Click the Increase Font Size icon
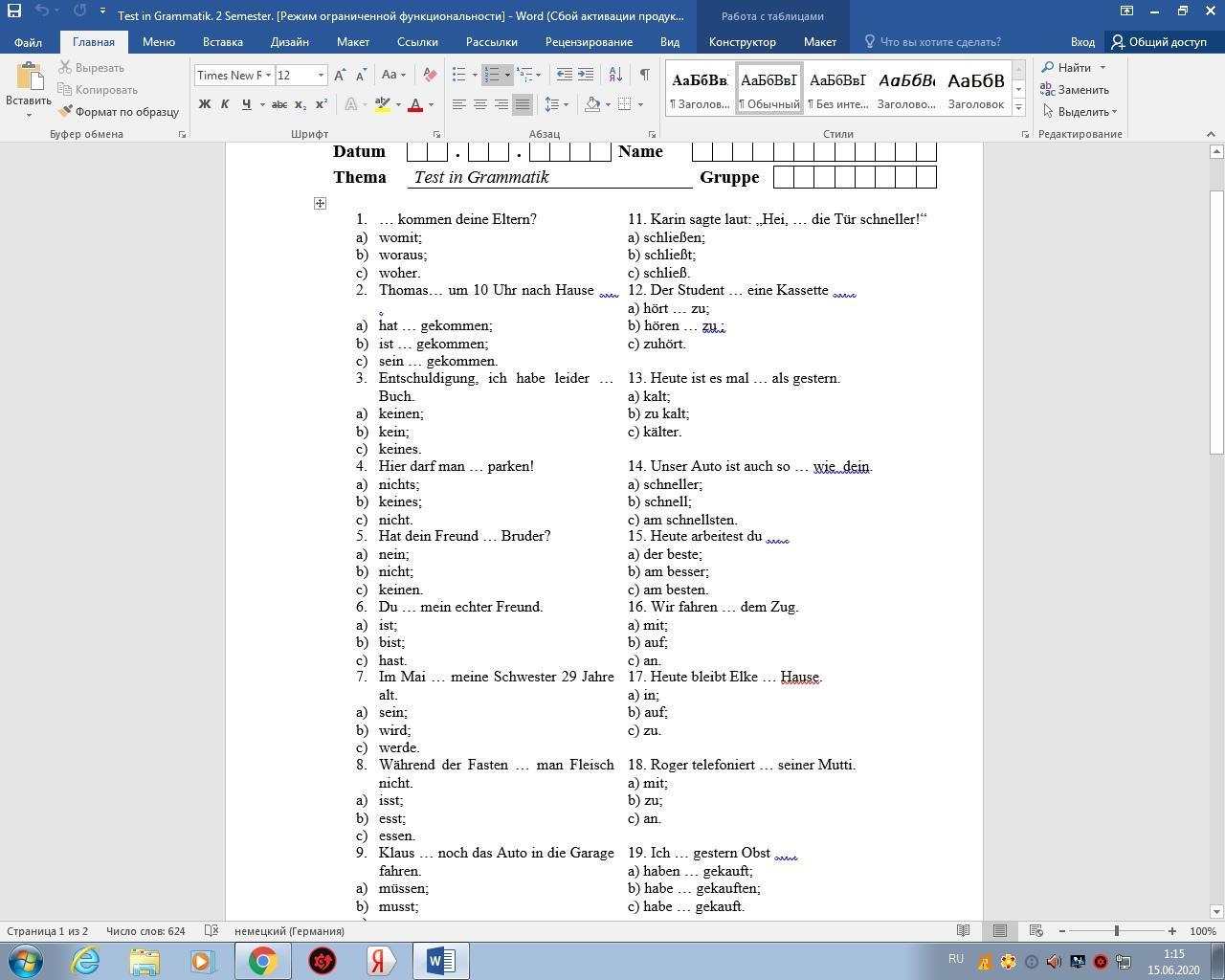 pyautogui.click(x=340, y=75)
